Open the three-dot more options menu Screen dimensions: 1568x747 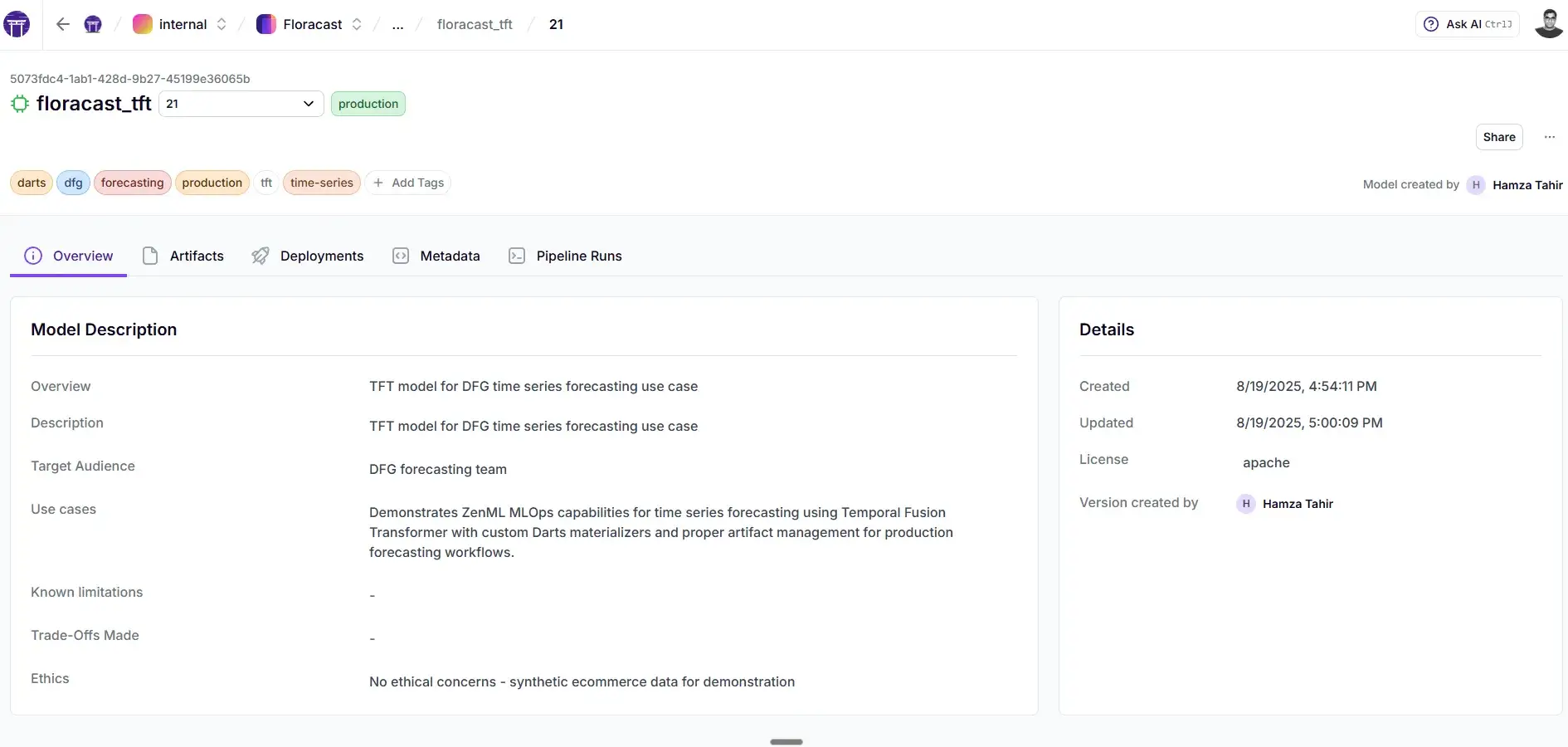pos(1549,137)
